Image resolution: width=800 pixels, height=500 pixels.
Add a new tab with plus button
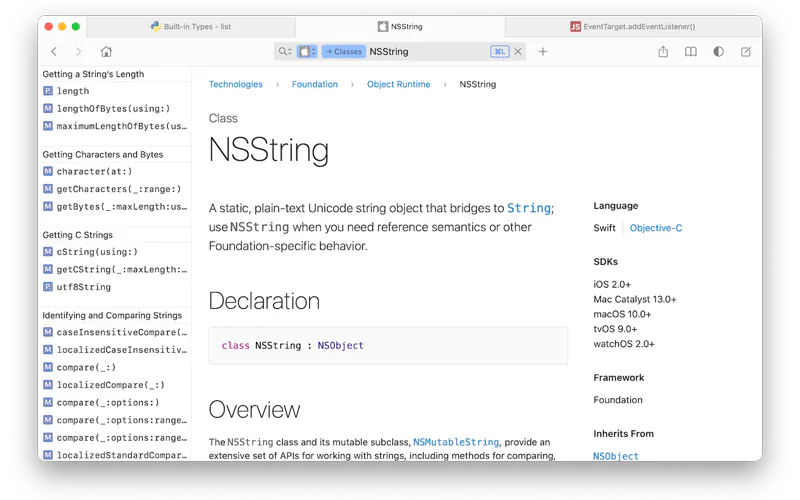point(543,52)
